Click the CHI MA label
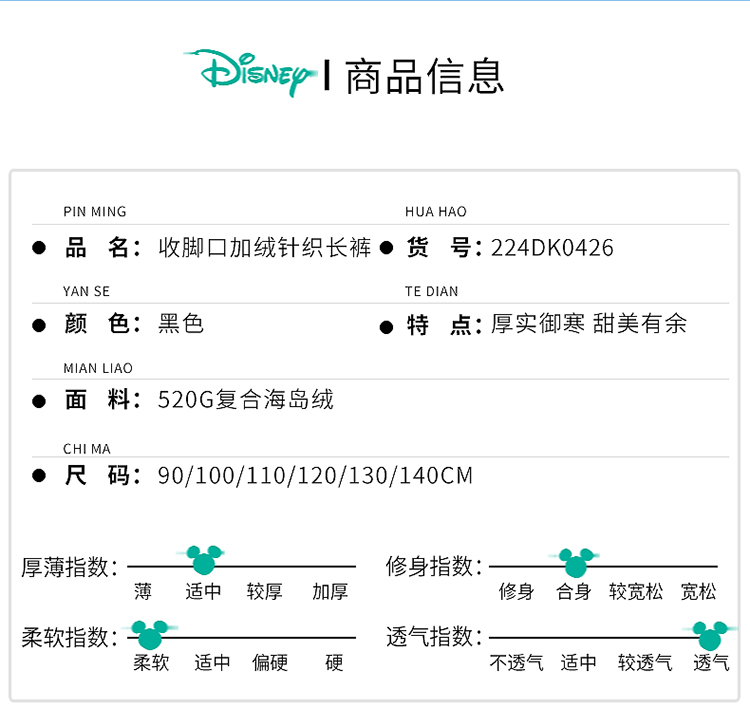The image size is (750, 722). (87, 449)
